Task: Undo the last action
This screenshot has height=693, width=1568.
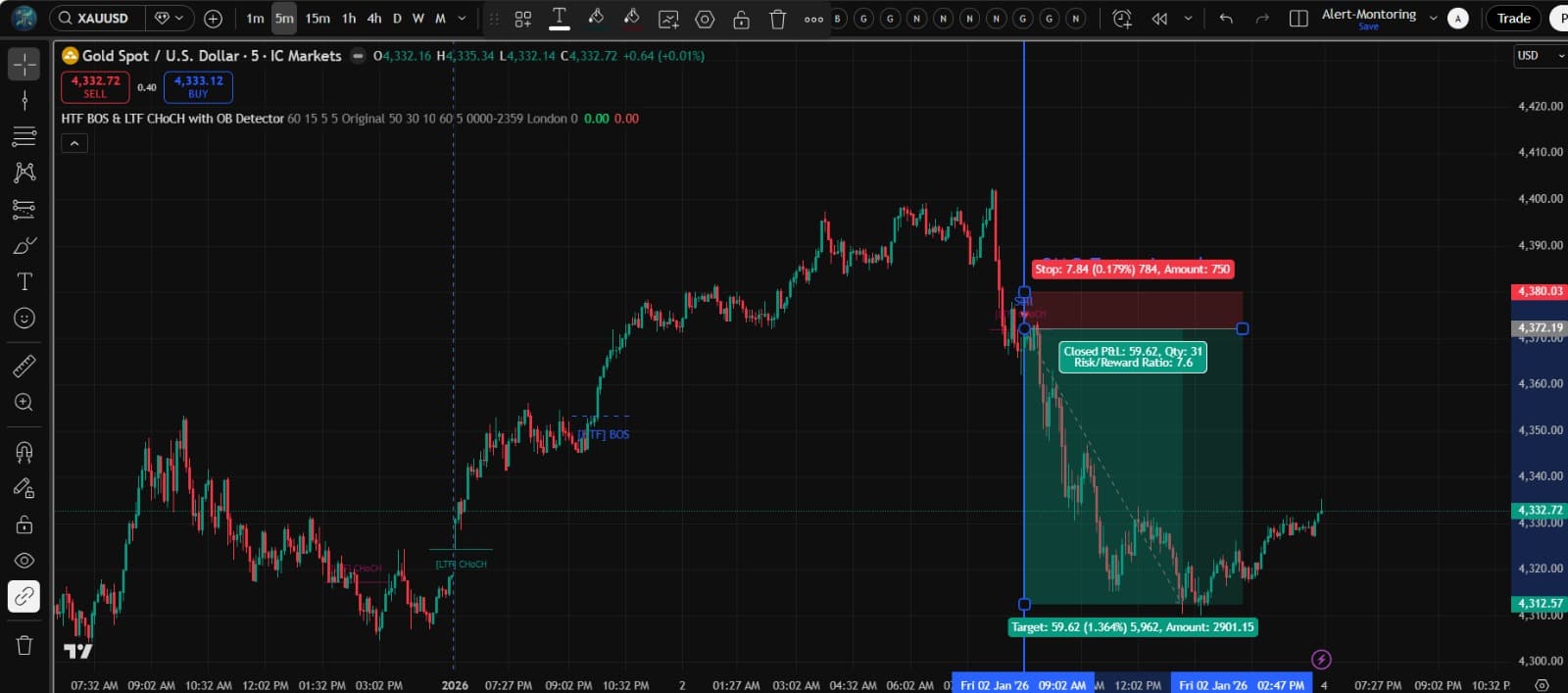Action: point(1226,18)
